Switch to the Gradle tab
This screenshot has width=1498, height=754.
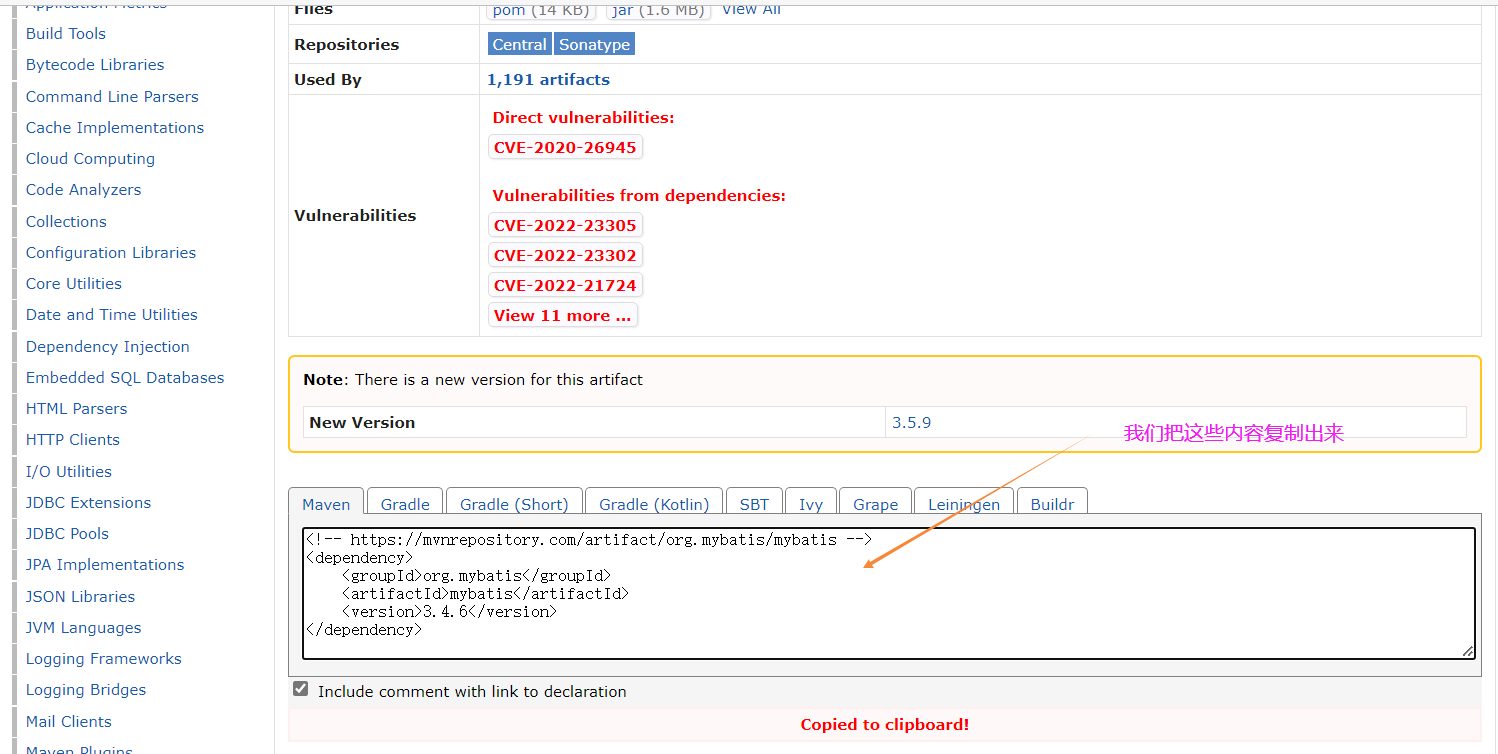pos(405,503)
